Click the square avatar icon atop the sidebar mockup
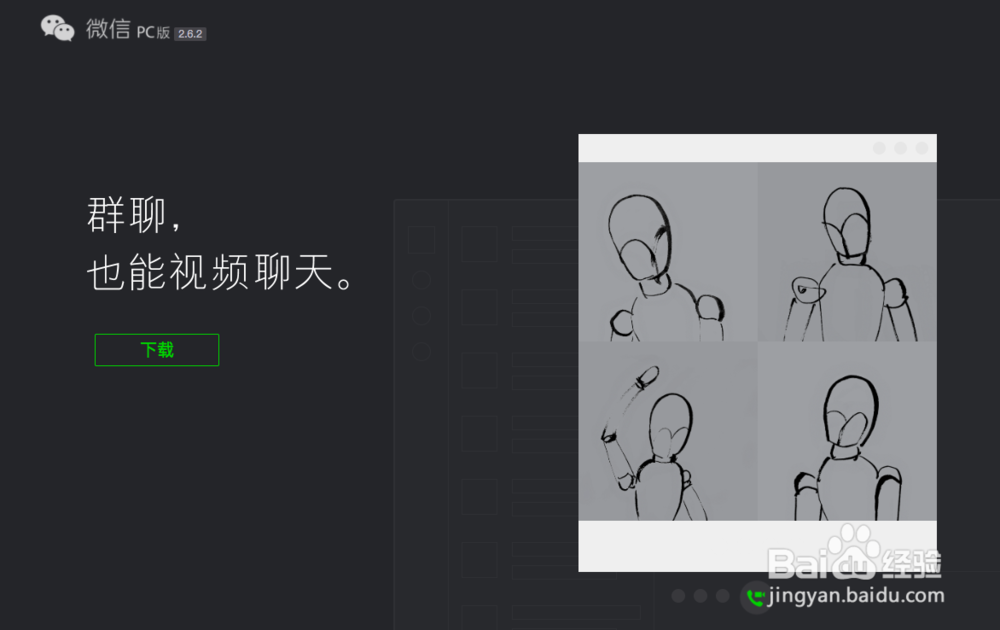 [421, 239]
